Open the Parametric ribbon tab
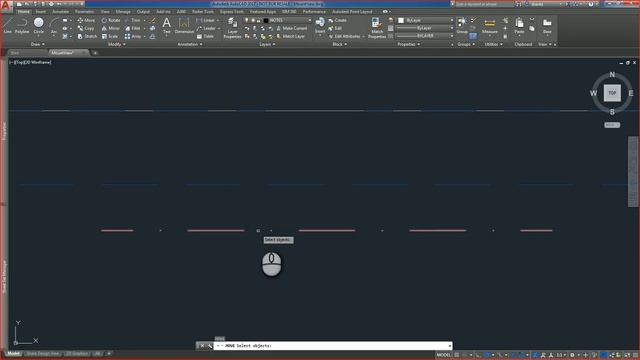The width and height of the screenshot is (640, 360). (x=84, y=11)
